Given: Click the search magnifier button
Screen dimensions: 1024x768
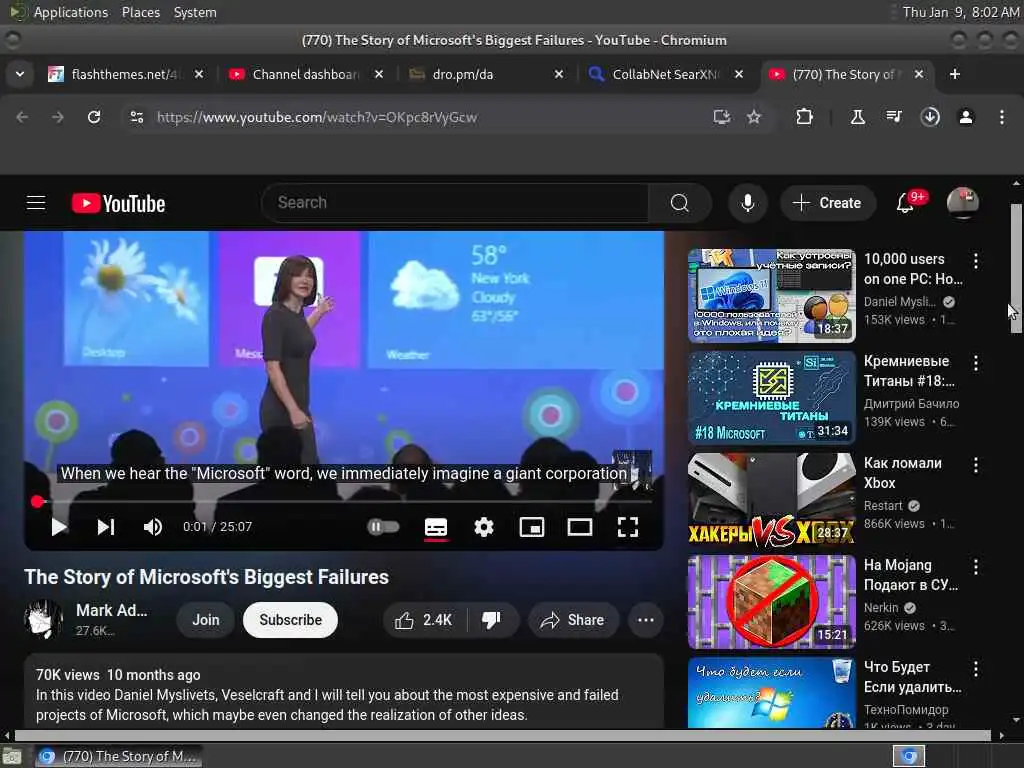Looking at the screenshot, I should (680, 203).
